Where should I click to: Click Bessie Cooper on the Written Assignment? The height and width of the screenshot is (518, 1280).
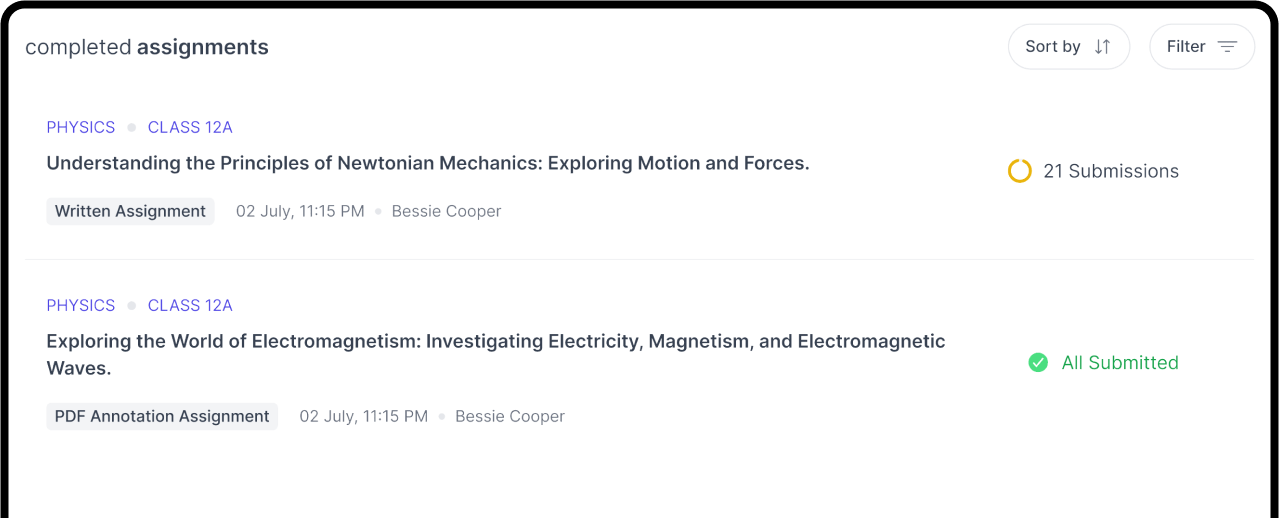pos(446,211)
